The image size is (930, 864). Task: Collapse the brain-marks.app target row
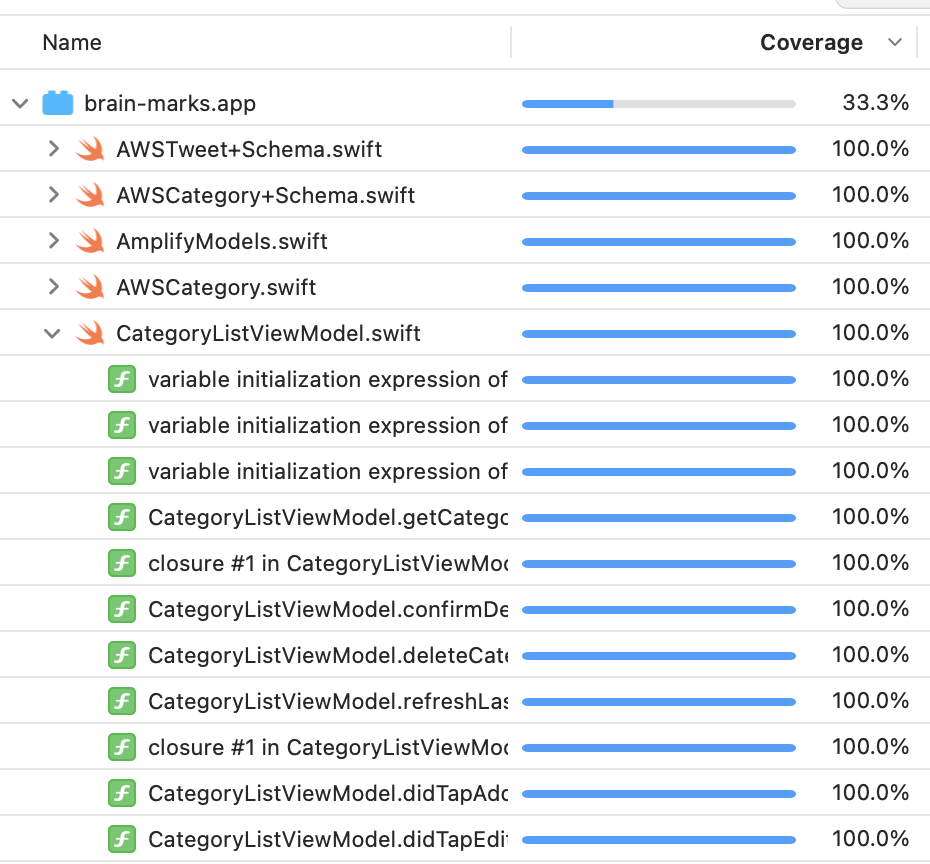click(20, 104)
